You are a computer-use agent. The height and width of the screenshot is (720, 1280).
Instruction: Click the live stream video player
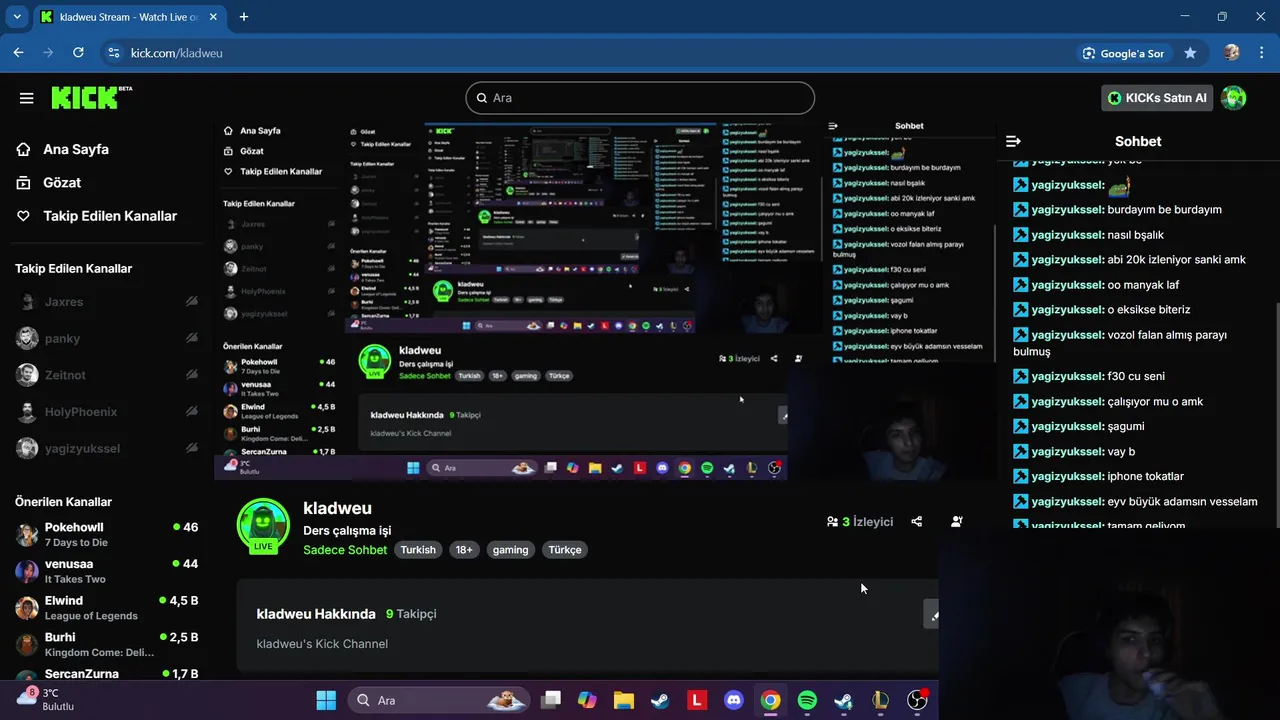coord(604,300)
